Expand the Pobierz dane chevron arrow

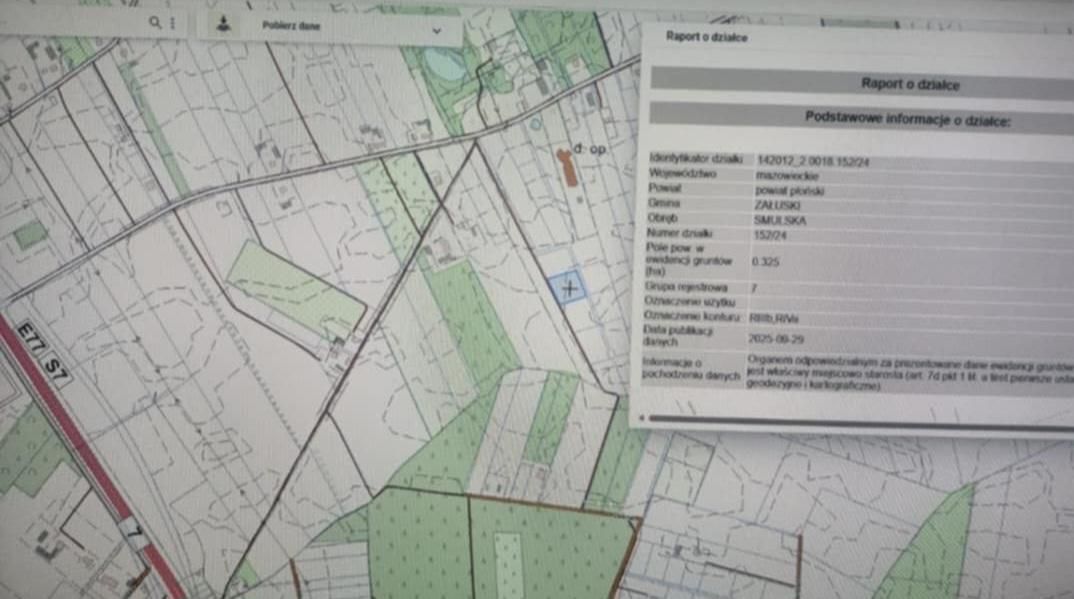click(436, 31)
